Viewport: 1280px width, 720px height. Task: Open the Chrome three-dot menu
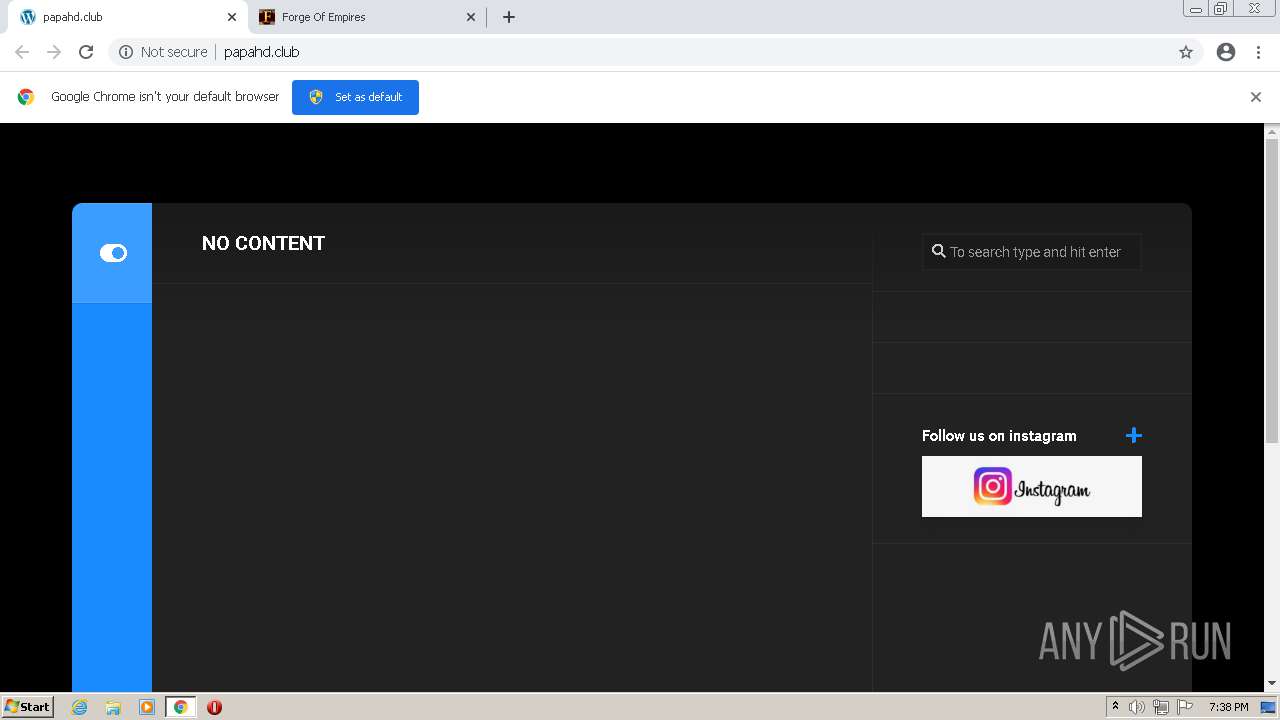[1258, 52]
